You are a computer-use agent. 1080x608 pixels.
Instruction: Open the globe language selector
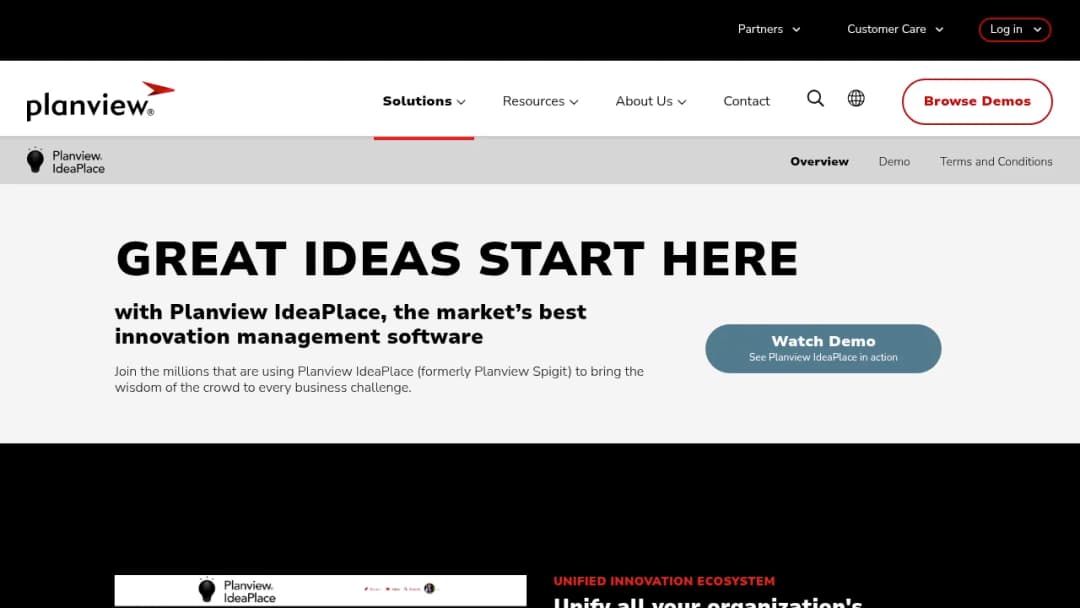[x=855, y=98]
